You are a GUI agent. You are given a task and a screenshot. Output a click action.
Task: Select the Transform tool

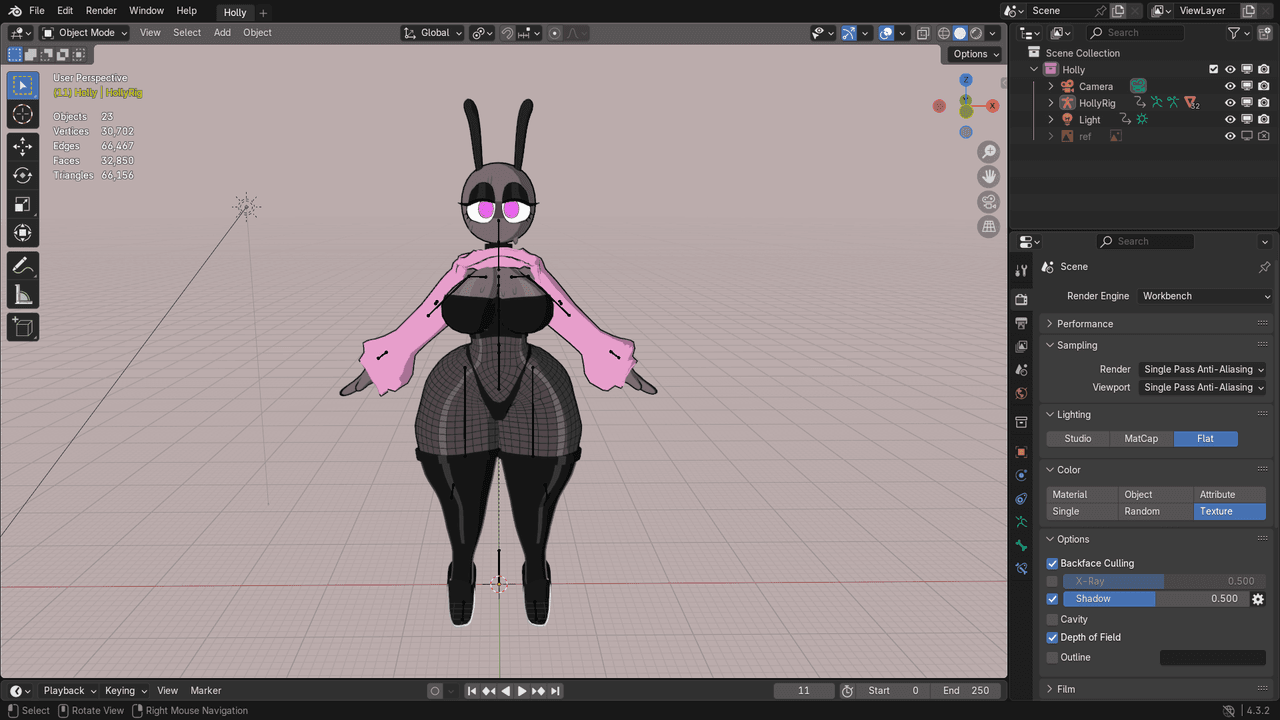(x=23, y=233)
